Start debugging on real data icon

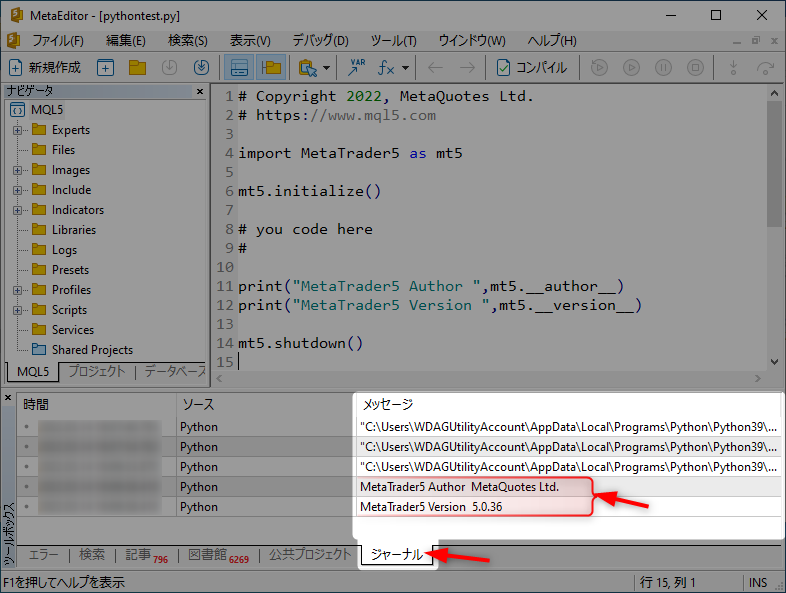tap(599, 67)
